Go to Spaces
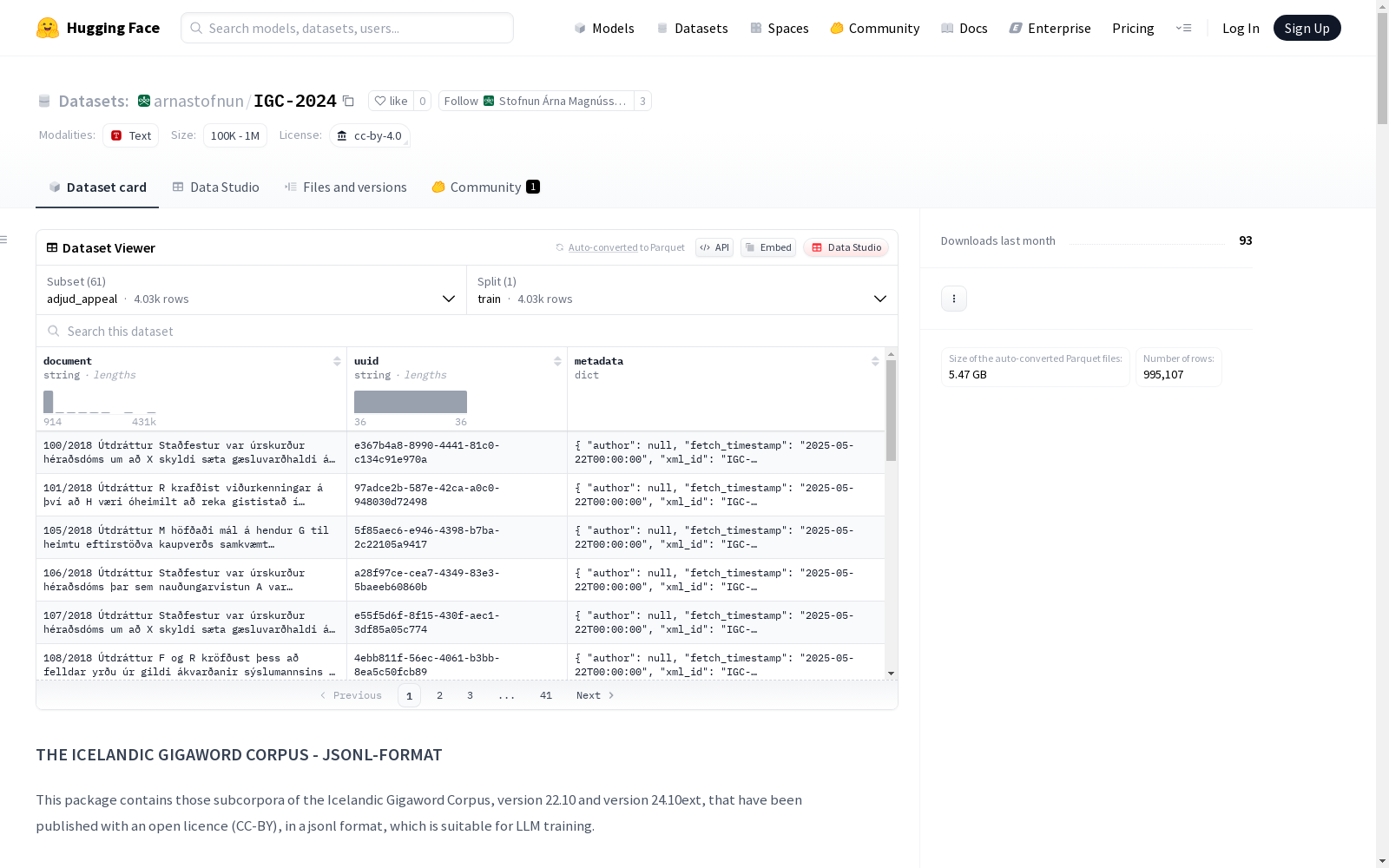The image size is (1389, 868). [780, 28]
